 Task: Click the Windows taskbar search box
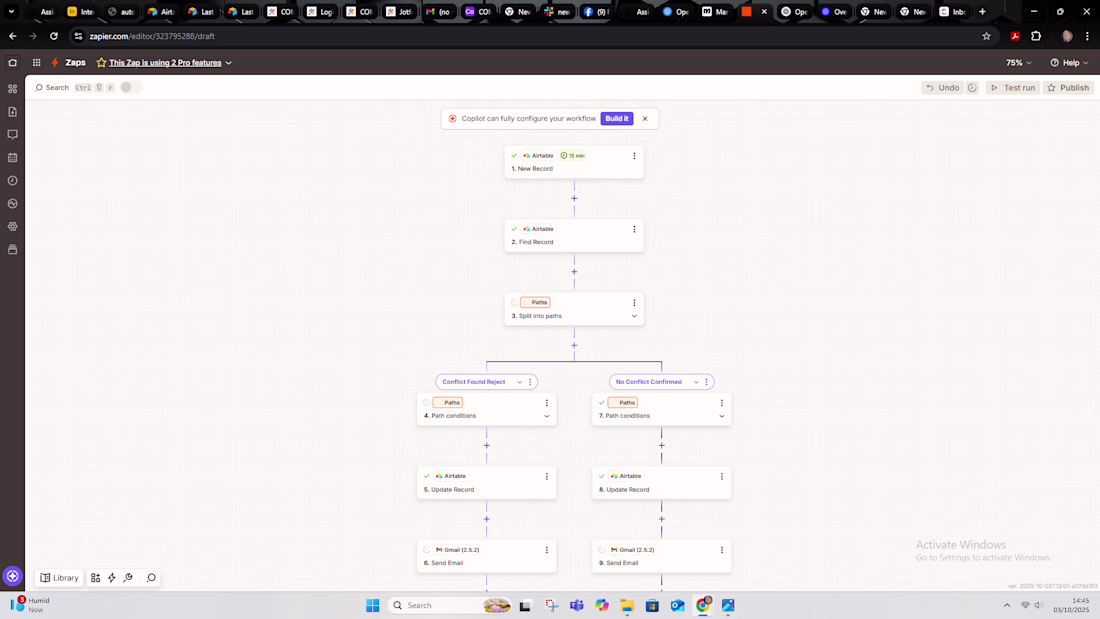(x=450, y=605)
